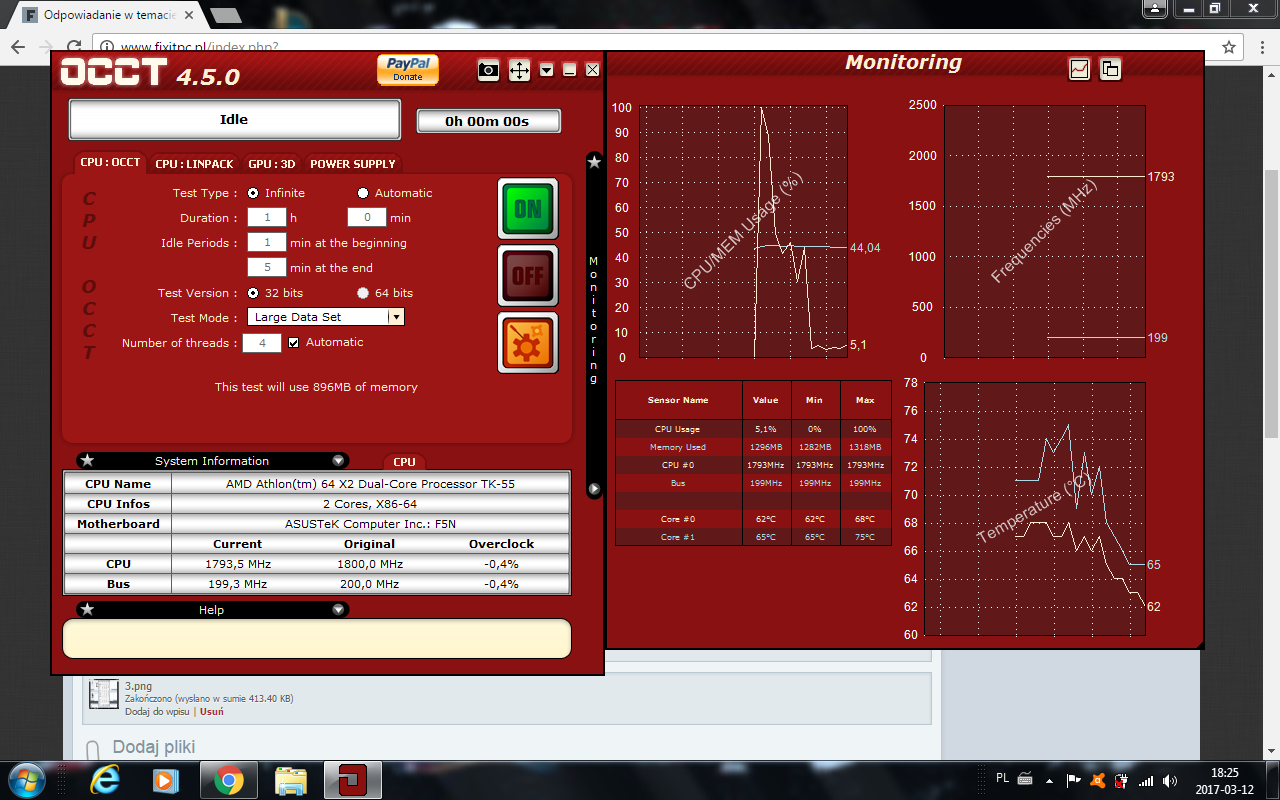Viewport: 1280px width, 800px height.
Task: Click the Duration minutes field
Action: (x=367, y=217)
